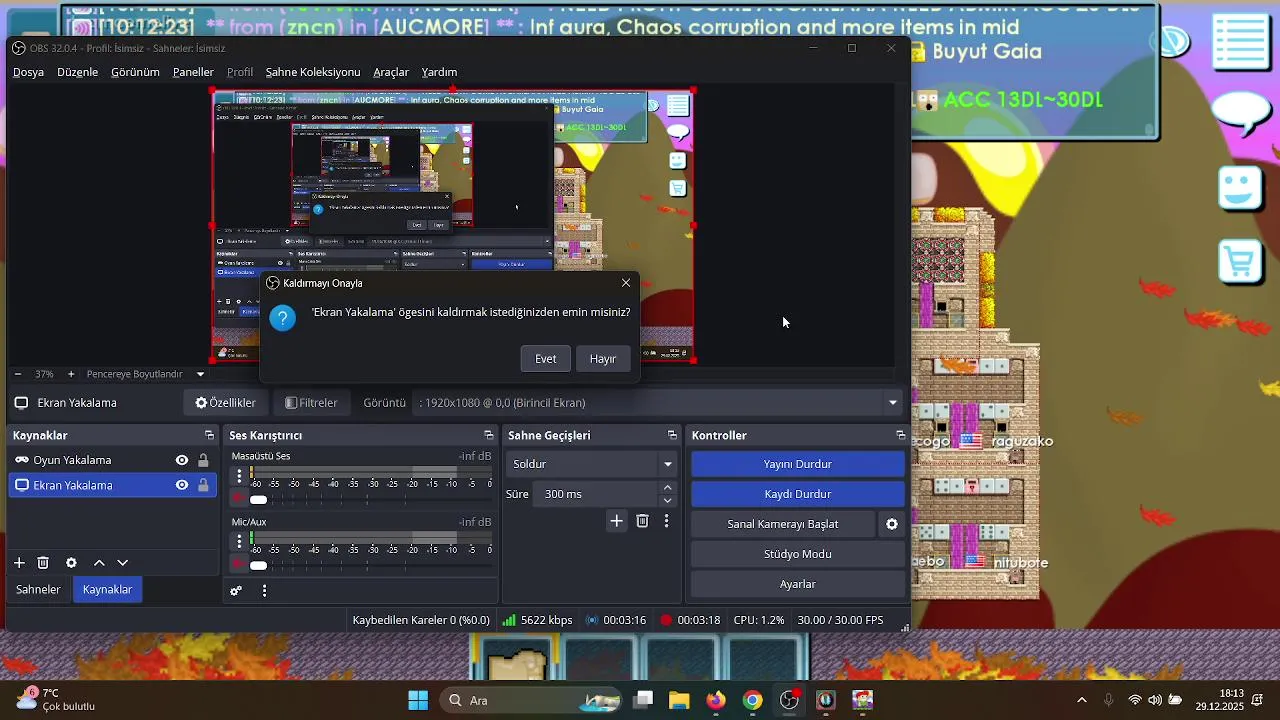
Task: Edit the 300 ms Süre field
Action: coord(597,494)
